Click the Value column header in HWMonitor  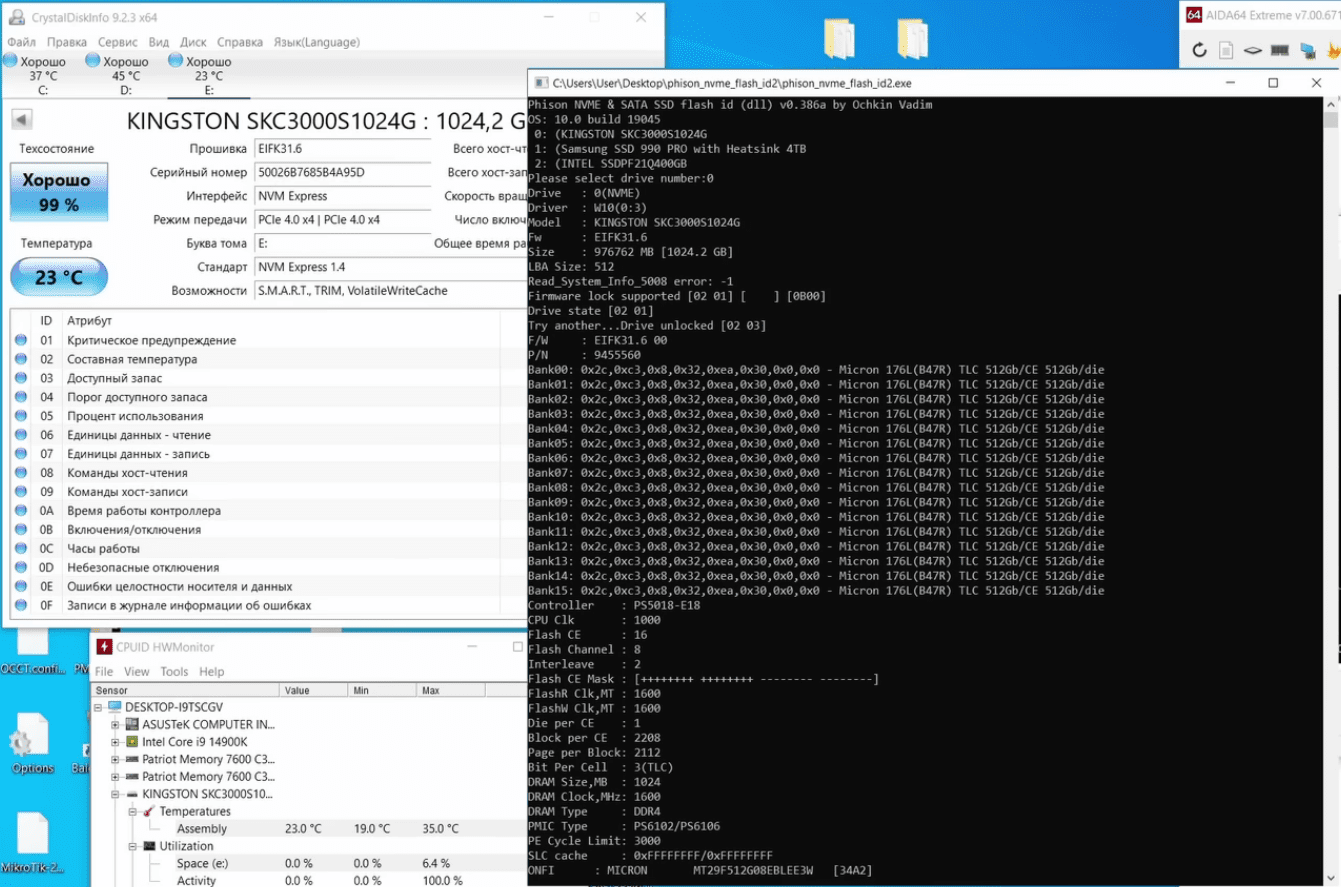click(x=314, y=690)
